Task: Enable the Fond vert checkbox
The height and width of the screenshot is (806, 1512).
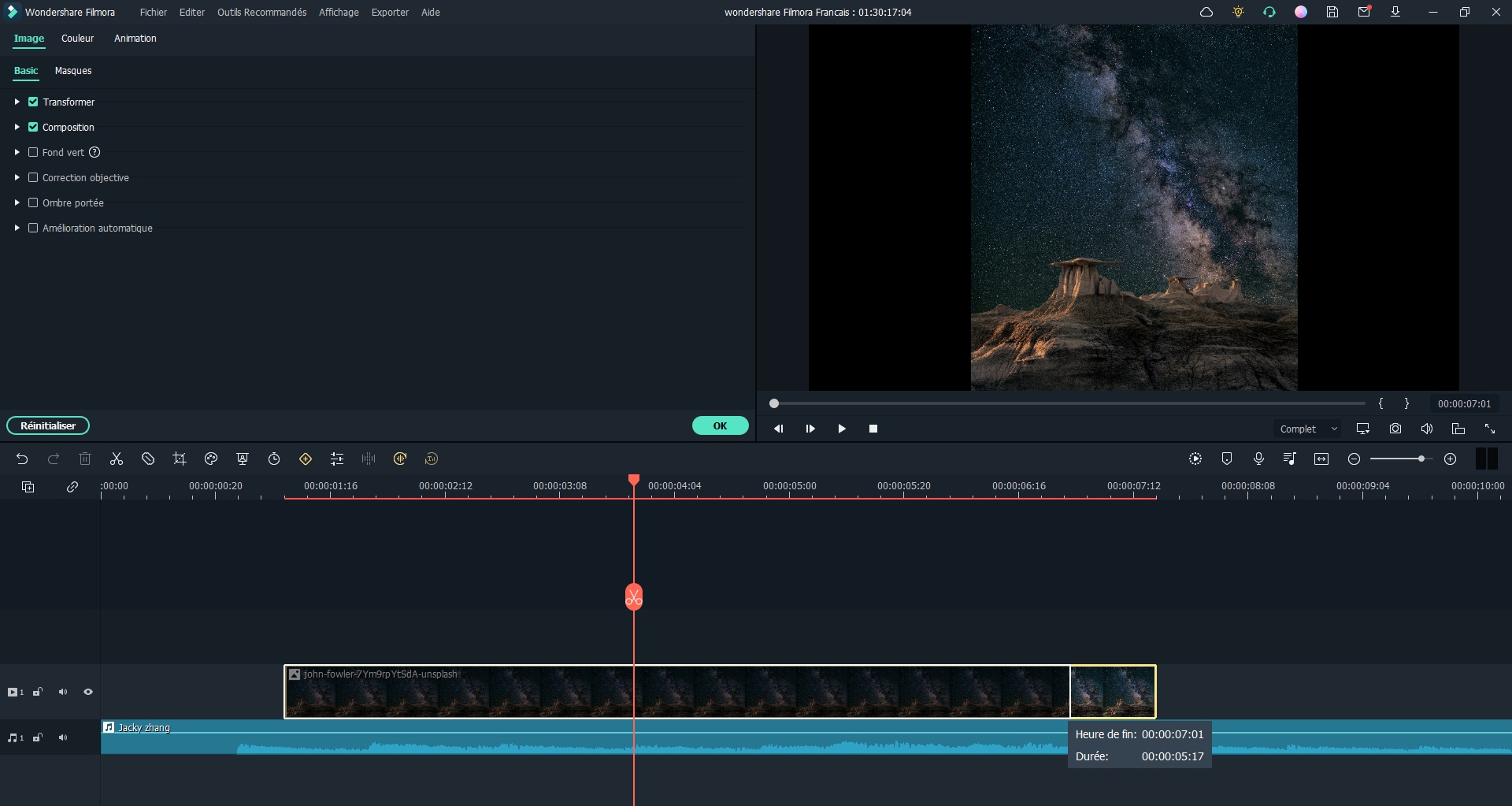Action: pyautogui.click(x=33, y=152)
